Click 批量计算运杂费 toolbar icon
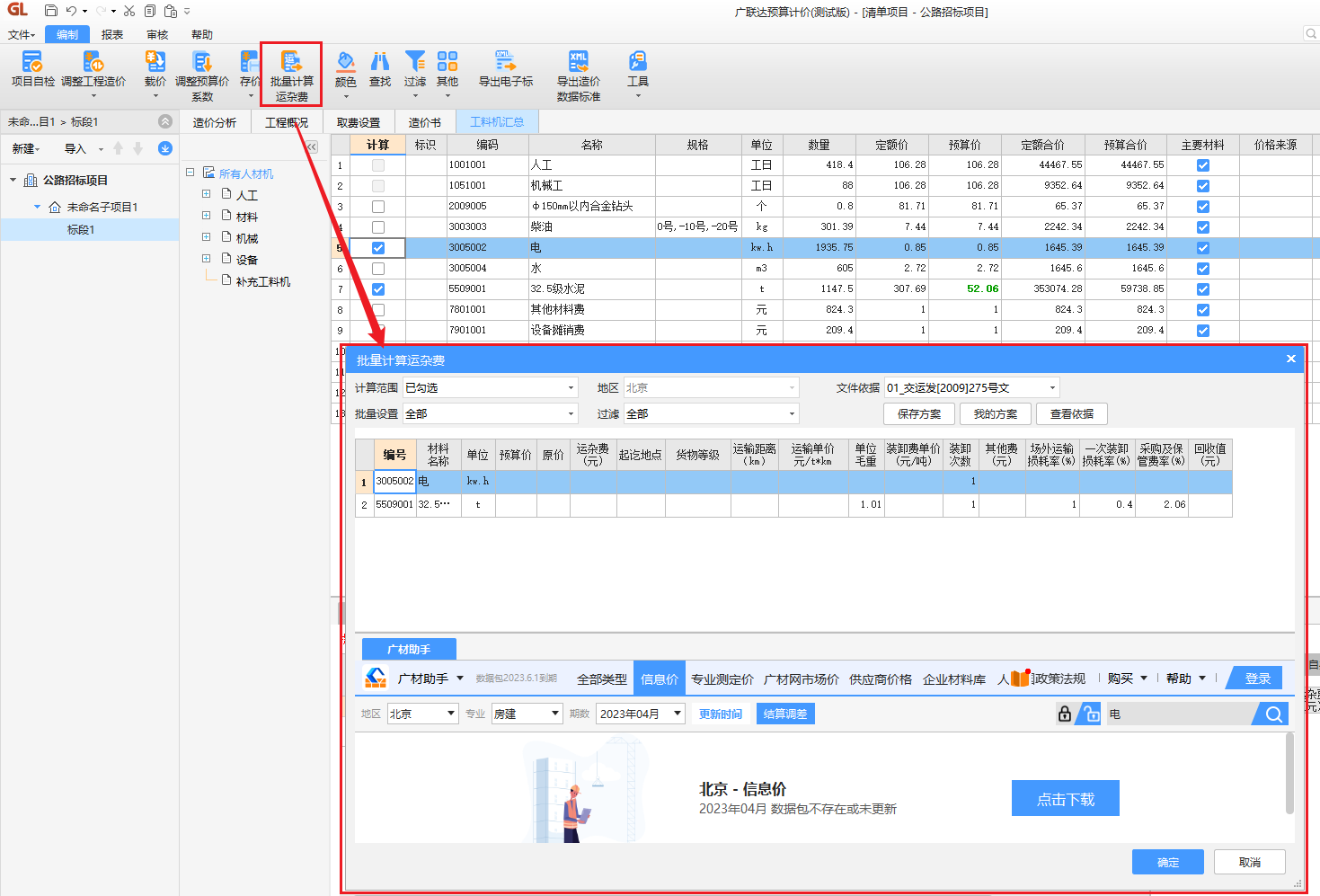Screen dimensions: 1320x896 (x=291, y=61)
